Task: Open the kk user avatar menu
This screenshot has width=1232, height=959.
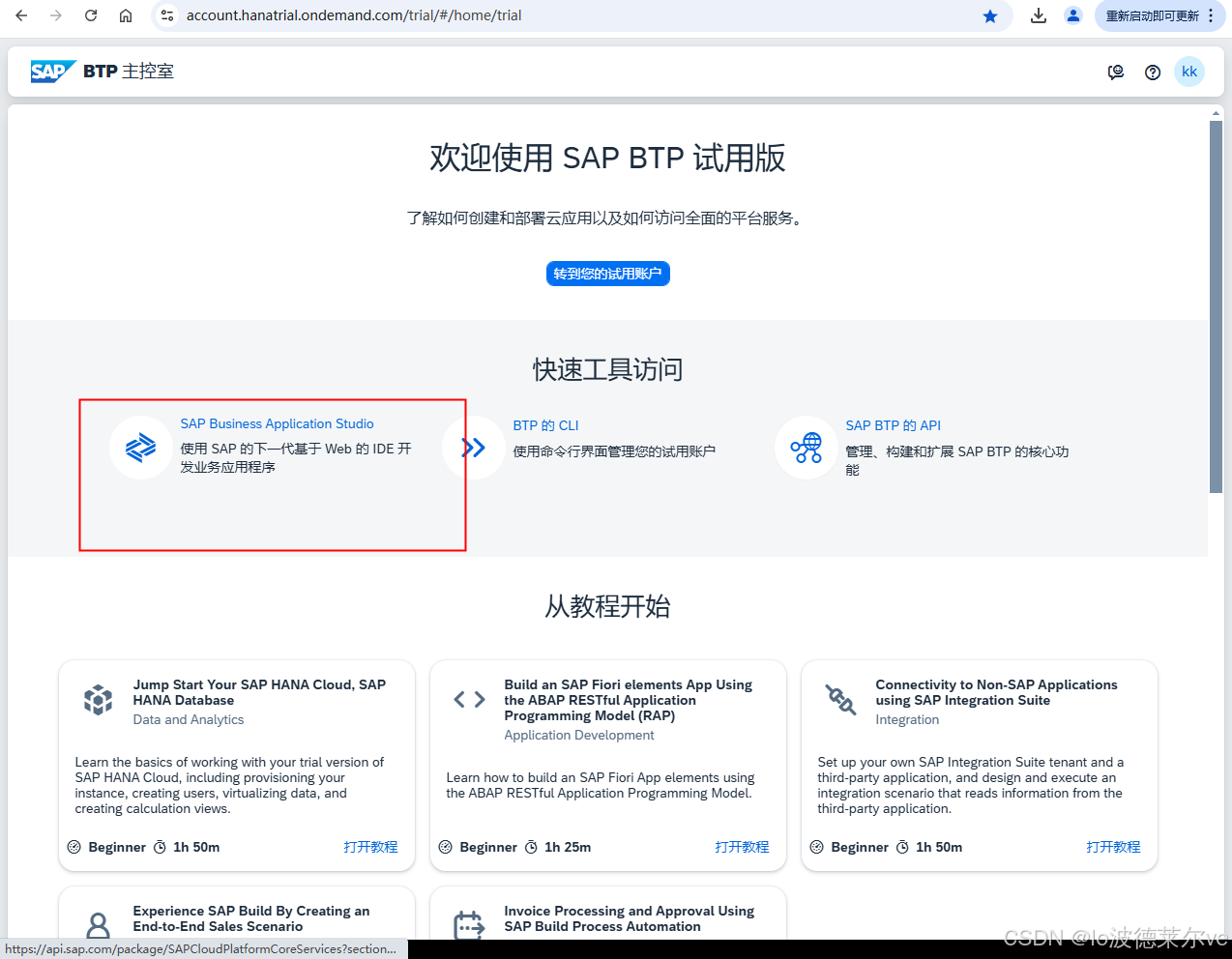Action: (1189, 72)
